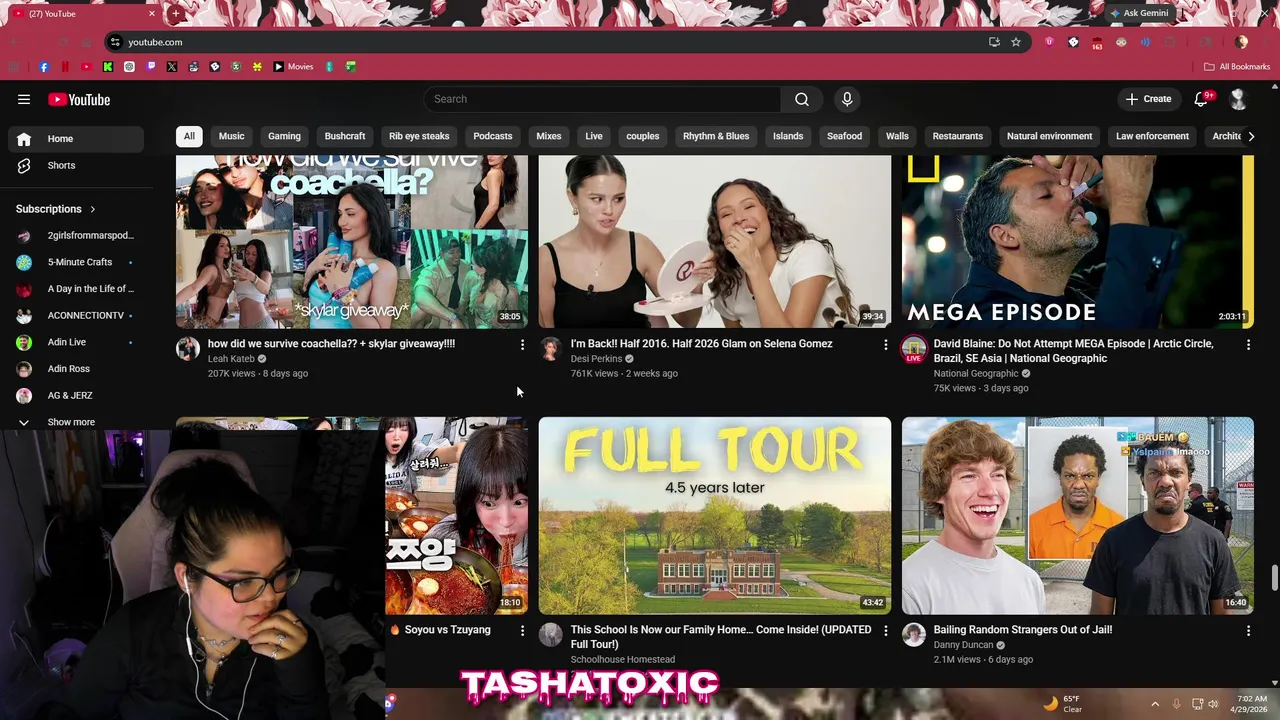This screenshot has width=1280, height=720.
Task: Open 5-Minute Crafts subscription
Action: click(76, 262)
